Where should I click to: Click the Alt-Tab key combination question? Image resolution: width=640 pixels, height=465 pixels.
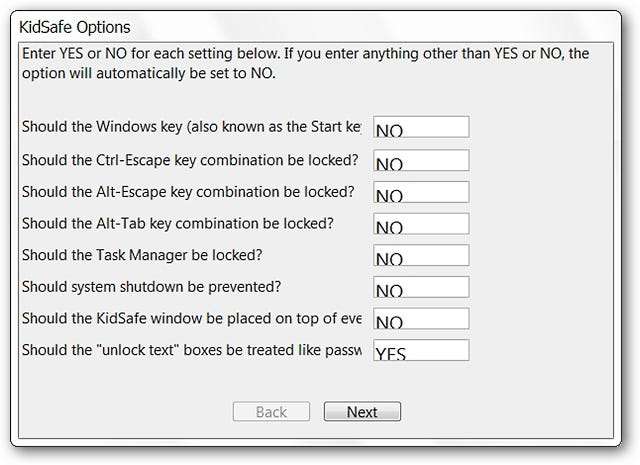[178, 222]
